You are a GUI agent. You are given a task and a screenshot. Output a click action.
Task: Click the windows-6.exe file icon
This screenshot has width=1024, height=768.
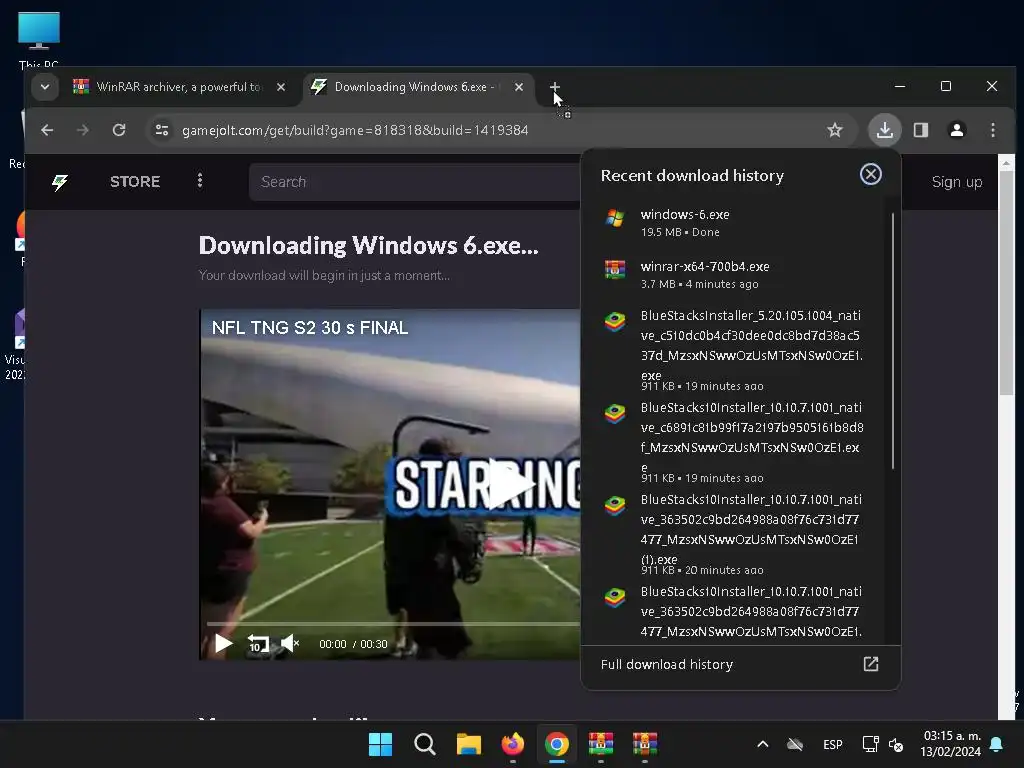[615, 218]
